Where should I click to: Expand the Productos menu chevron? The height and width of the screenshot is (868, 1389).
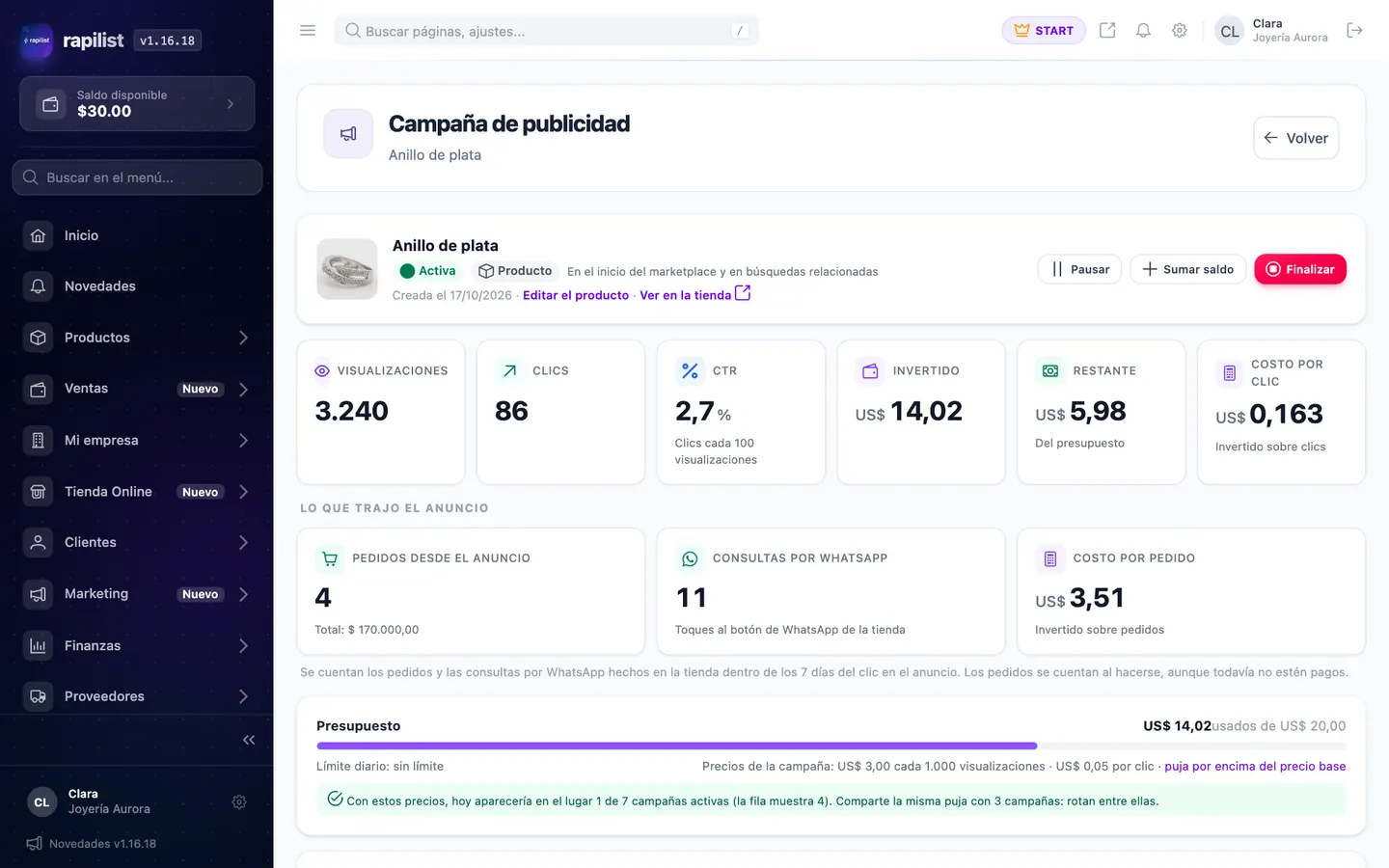(x=243, y=338)
